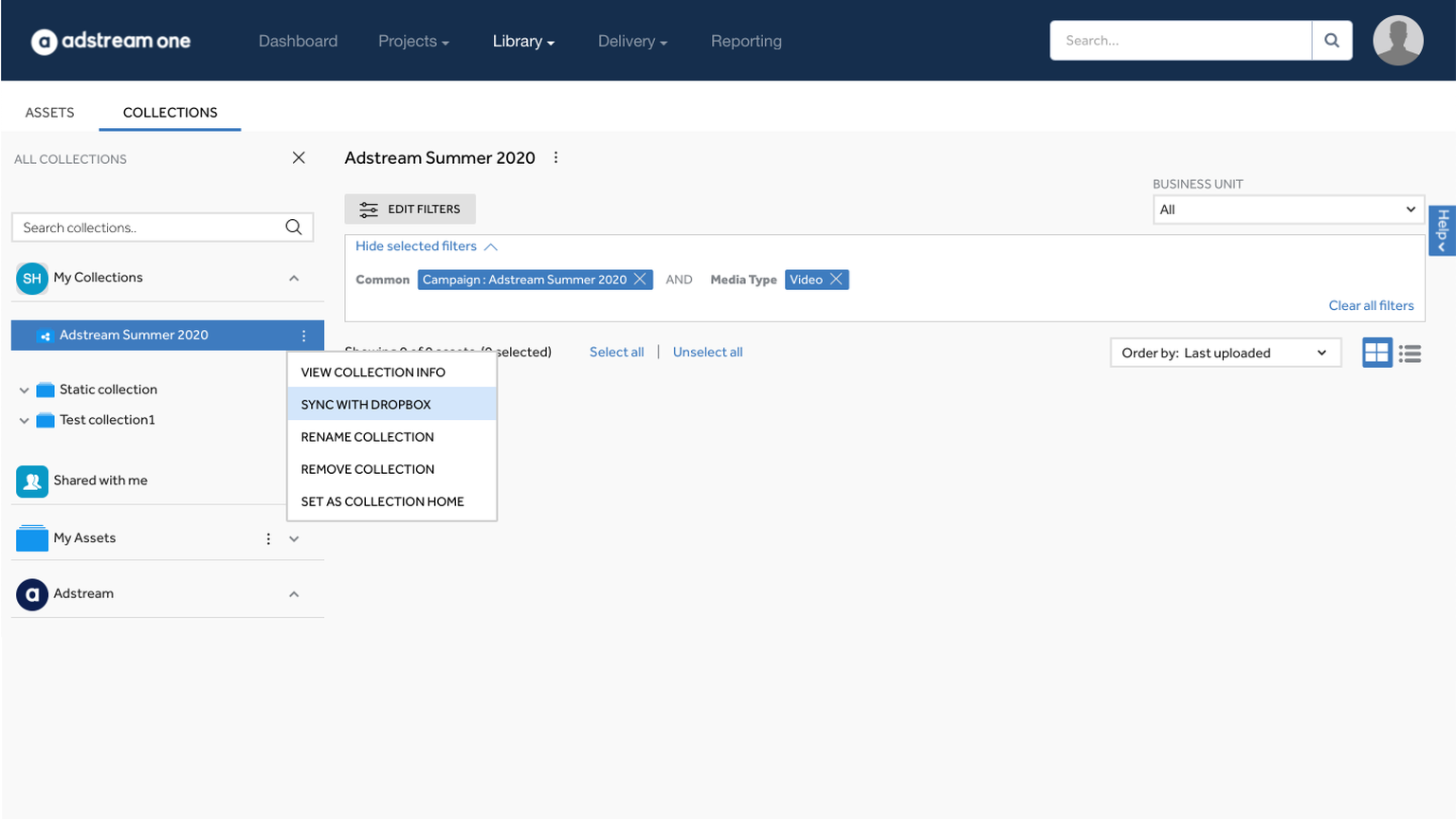Switch to the Assets tab
The height and width of the screenshot is (819, 1456).
point(49,112)
